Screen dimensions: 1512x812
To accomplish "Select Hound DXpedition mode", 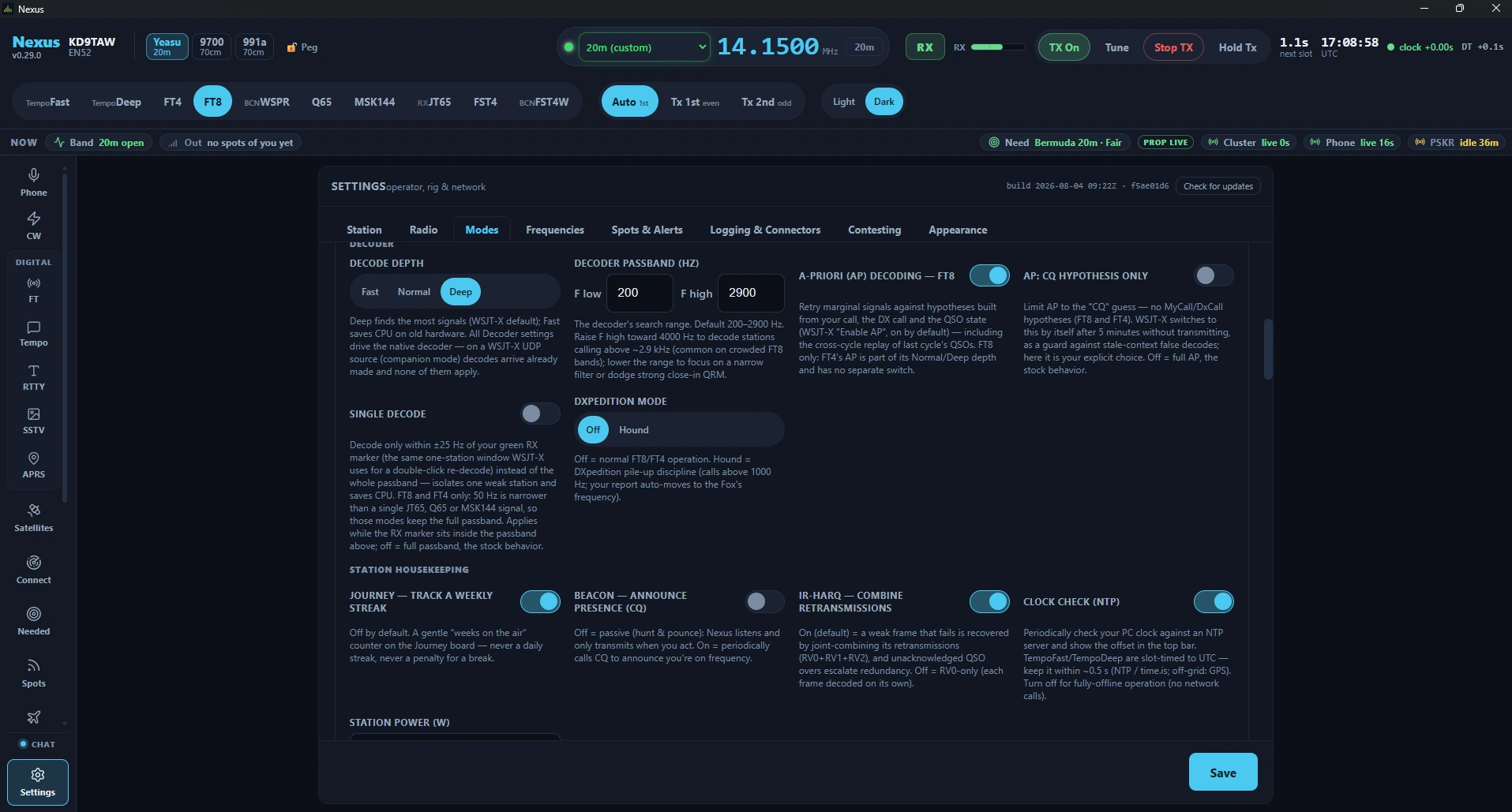I will click(x=633, y=430).
